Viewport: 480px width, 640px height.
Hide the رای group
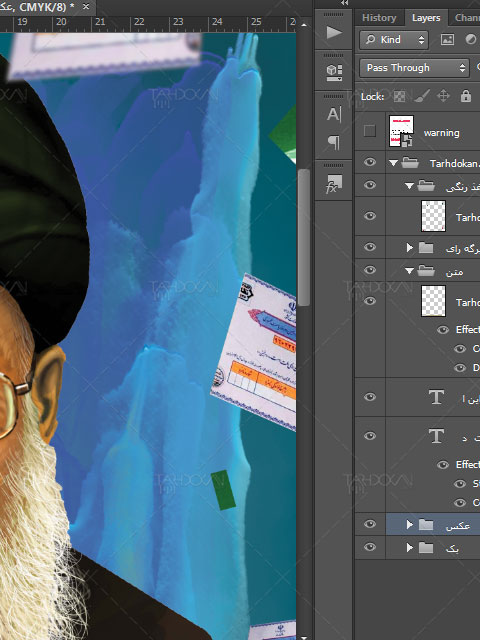click(x=370, y=247)
